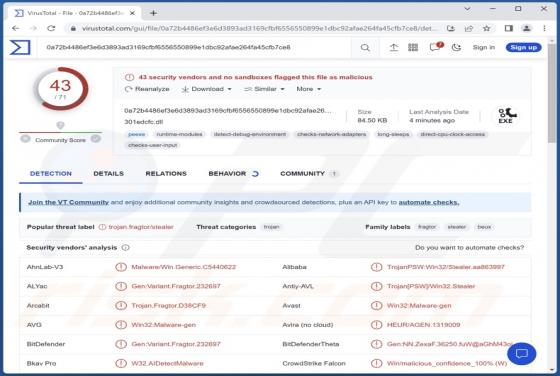Click the install app icon in address bar
This screenshot has height=376, width=560.
pos(451,28)
